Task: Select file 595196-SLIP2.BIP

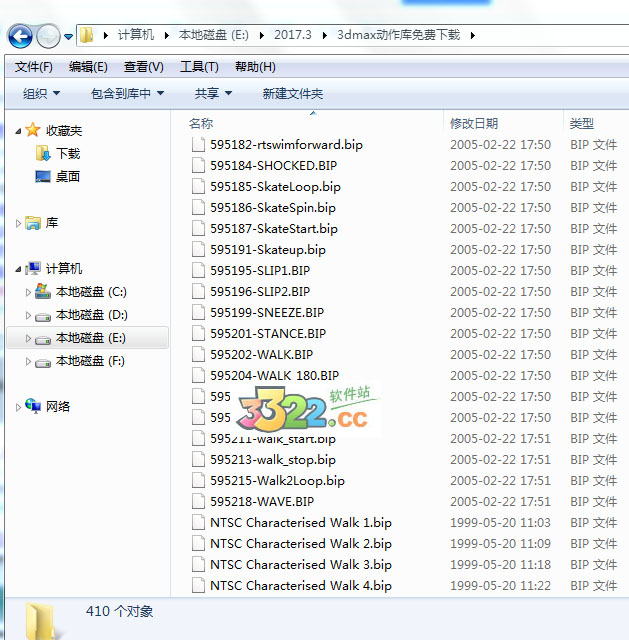Action: coord(260,291)
